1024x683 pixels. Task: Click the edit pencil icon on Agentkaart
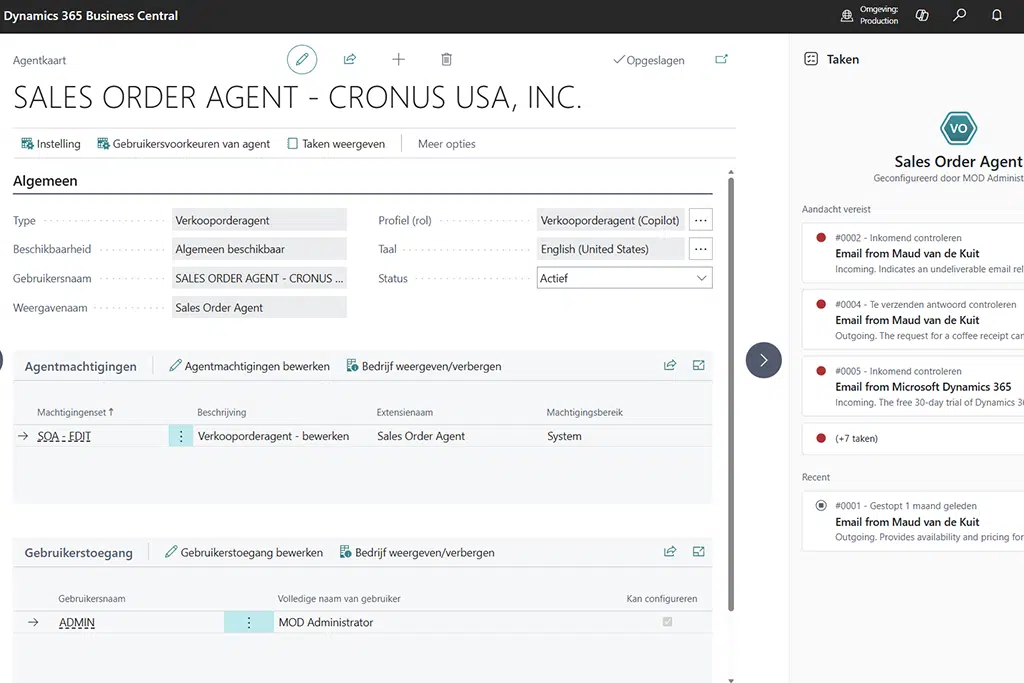[302, 59]
